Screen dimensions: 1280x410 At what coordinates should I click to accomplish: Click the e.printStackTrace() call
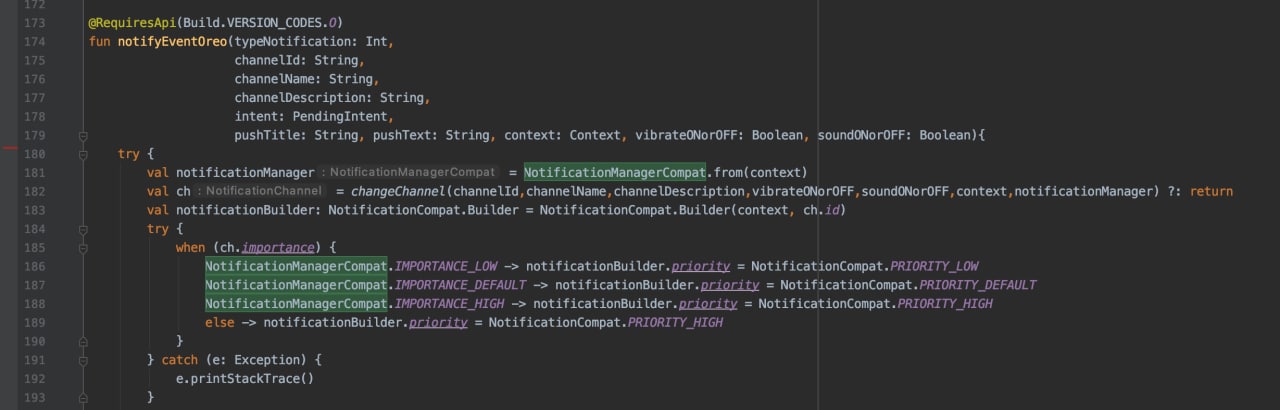click(x=245, y=379)
